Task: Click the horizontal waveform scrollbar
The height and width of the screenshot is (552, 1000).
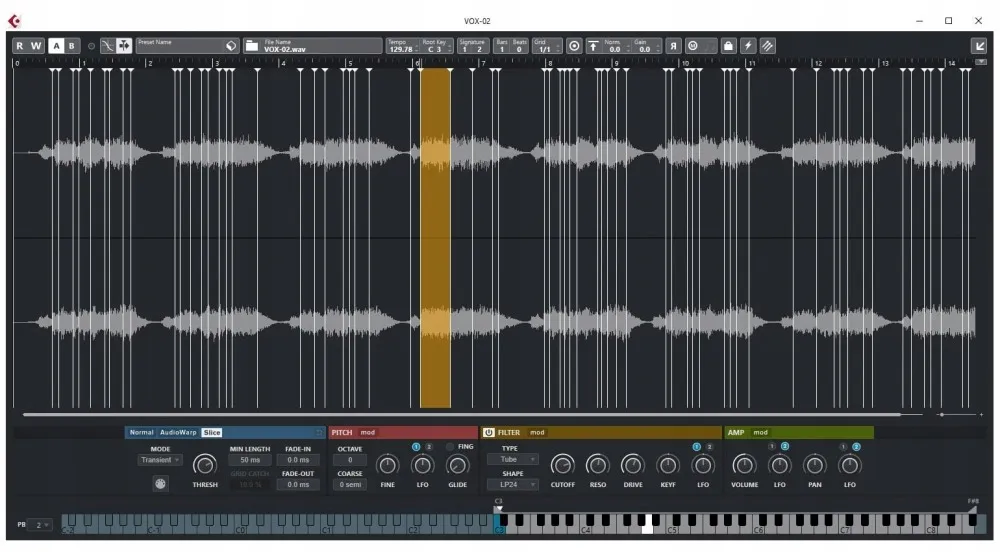Action: [462, 414]
